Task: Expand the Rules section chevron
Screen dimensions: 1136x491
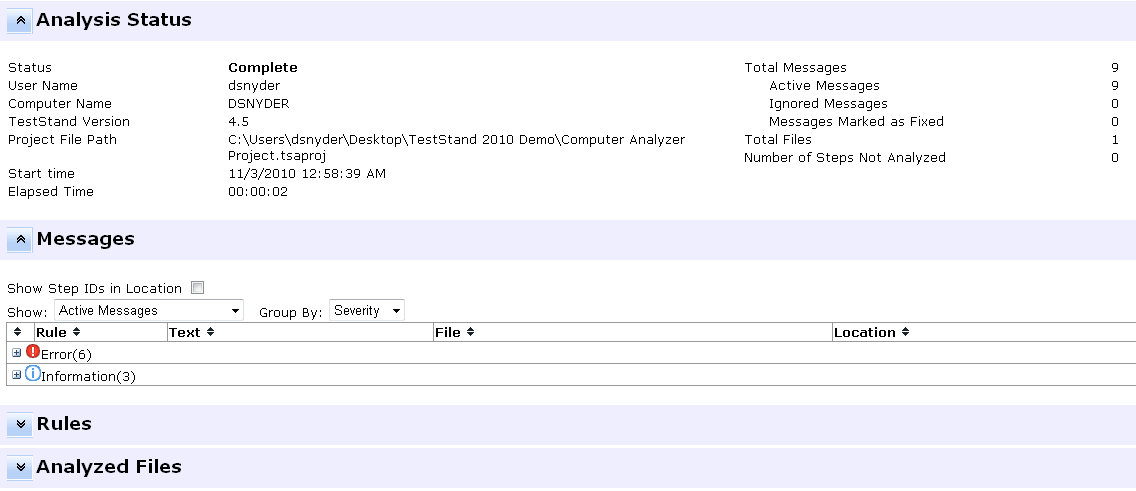Action: click(x=20, y=425)
